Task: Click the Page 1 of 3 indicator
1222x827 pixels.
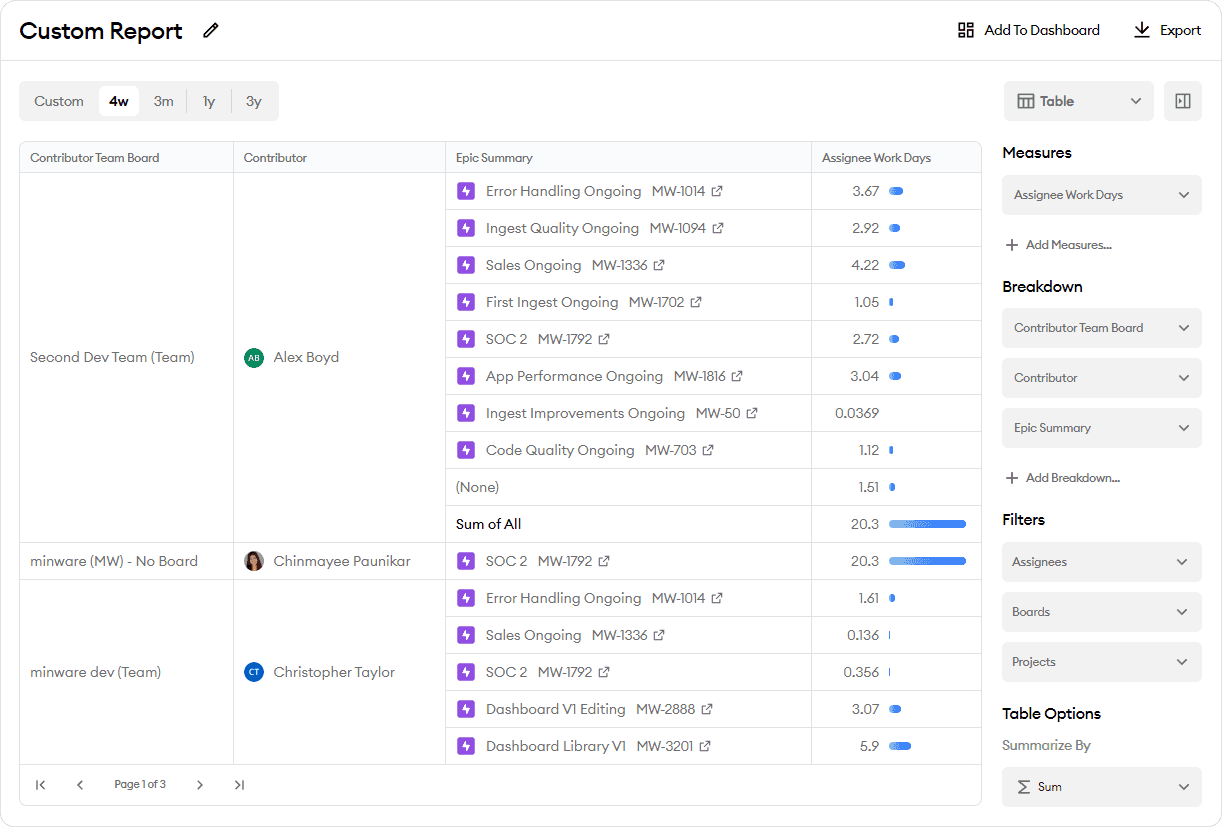Action: pyautogui.click(x=140, y=785)
